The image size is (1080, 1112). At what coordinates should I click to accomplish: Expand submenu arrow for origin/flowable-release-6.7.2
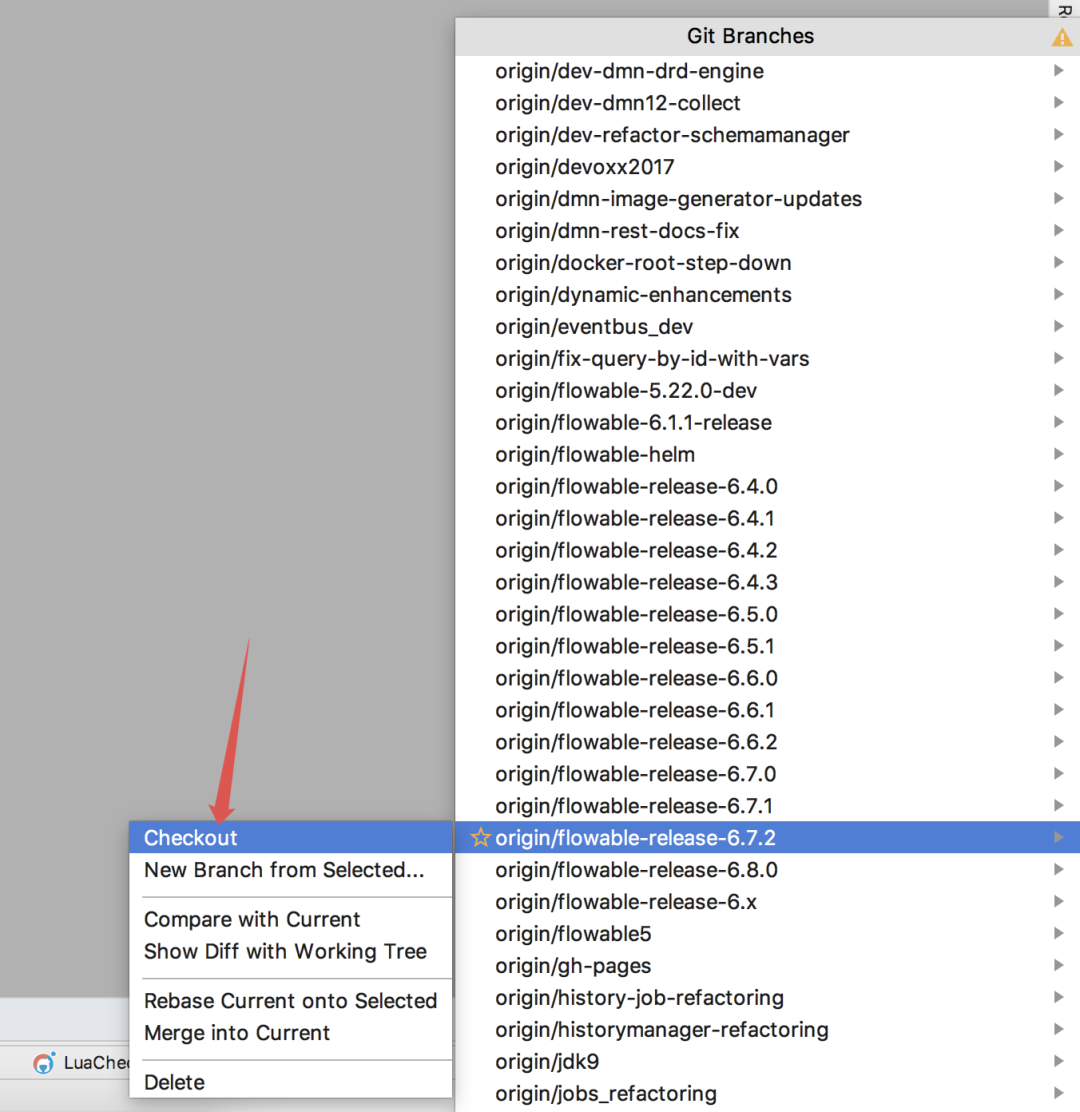coord(1058,838)
